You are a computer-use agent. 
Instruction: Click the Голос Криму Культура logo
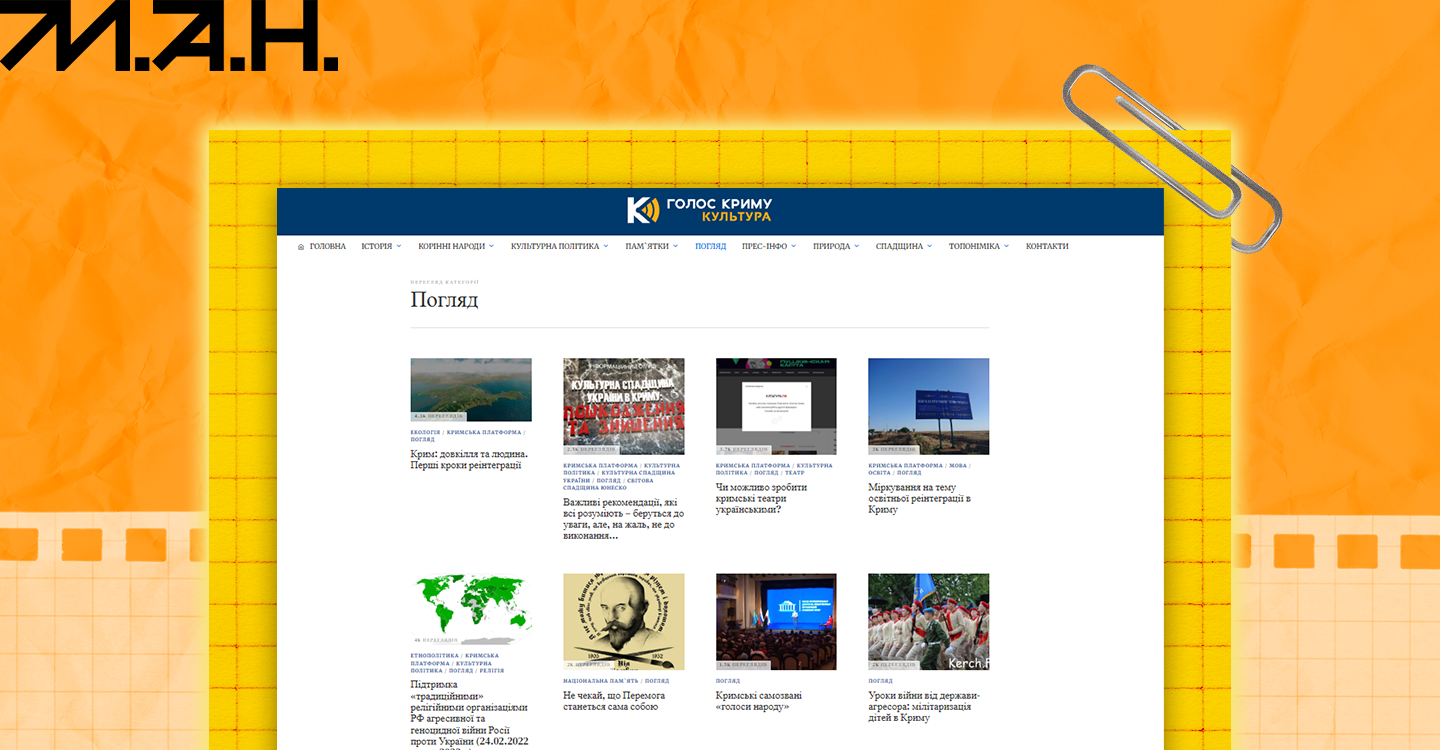click(x=699, y=211)
